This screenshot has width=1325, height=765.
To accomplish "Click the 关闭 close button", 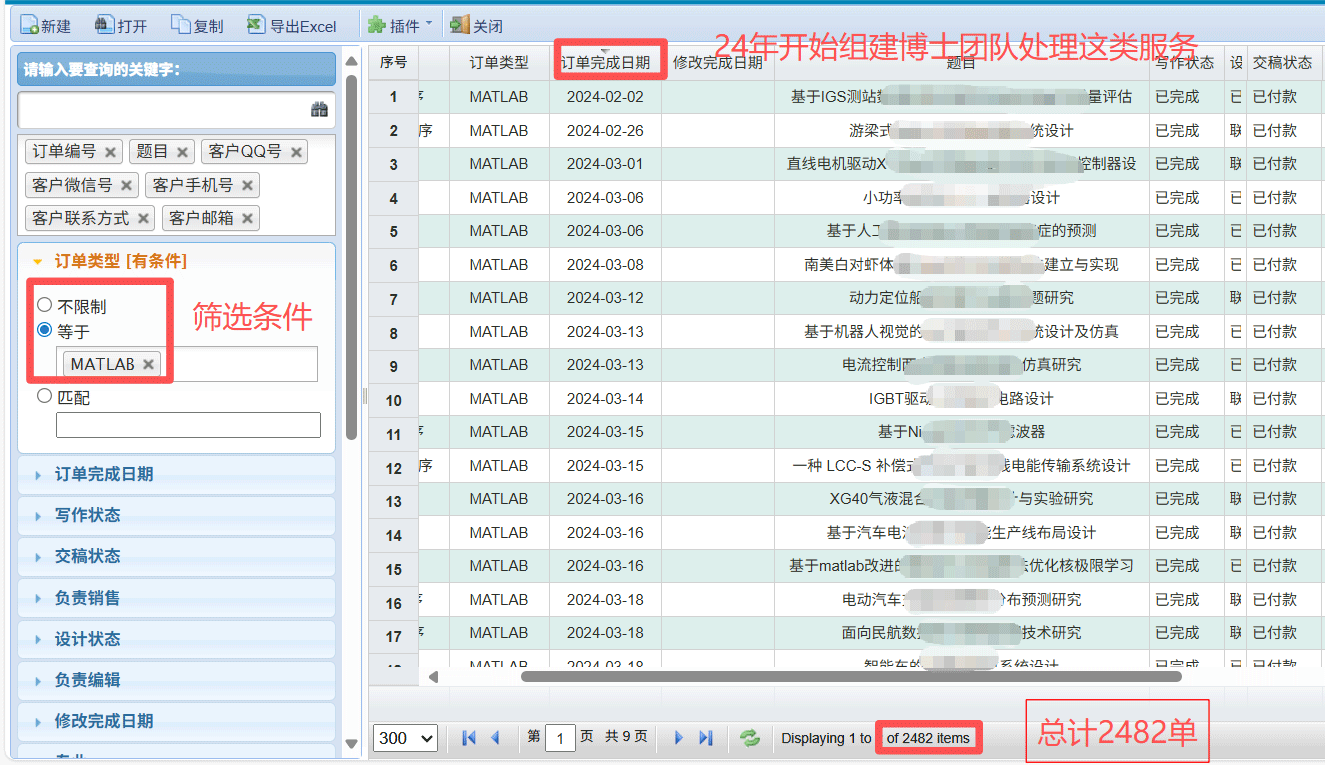I will [x=476, y=25].
